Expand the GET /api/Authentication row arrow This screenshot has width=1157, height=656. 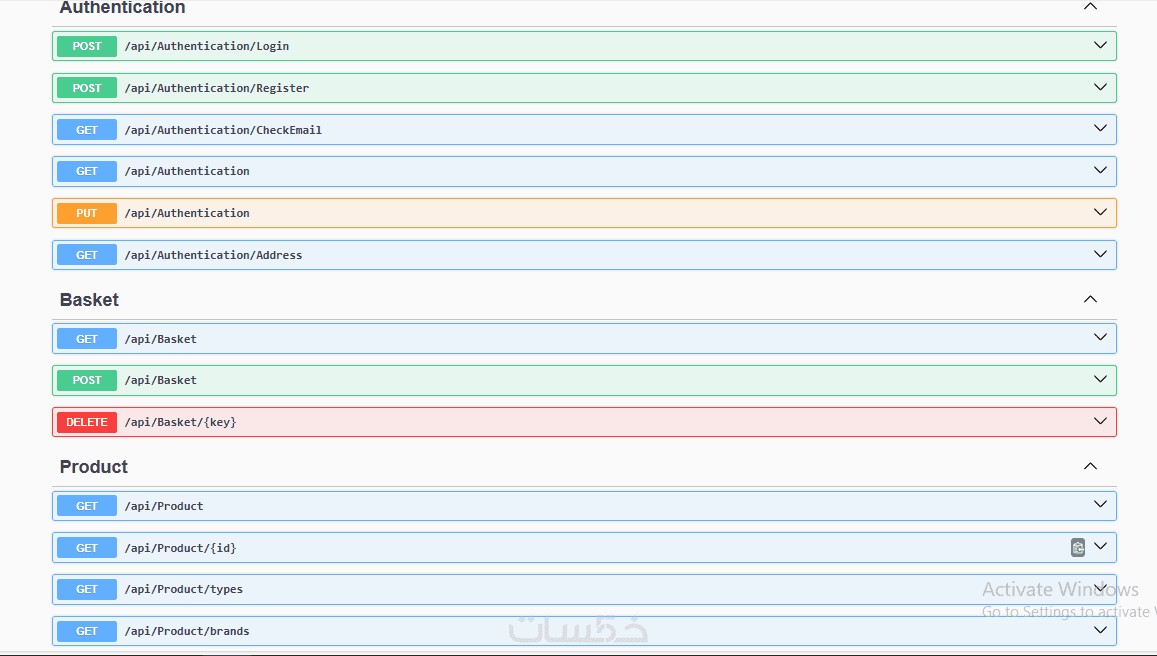point(1100,170)
